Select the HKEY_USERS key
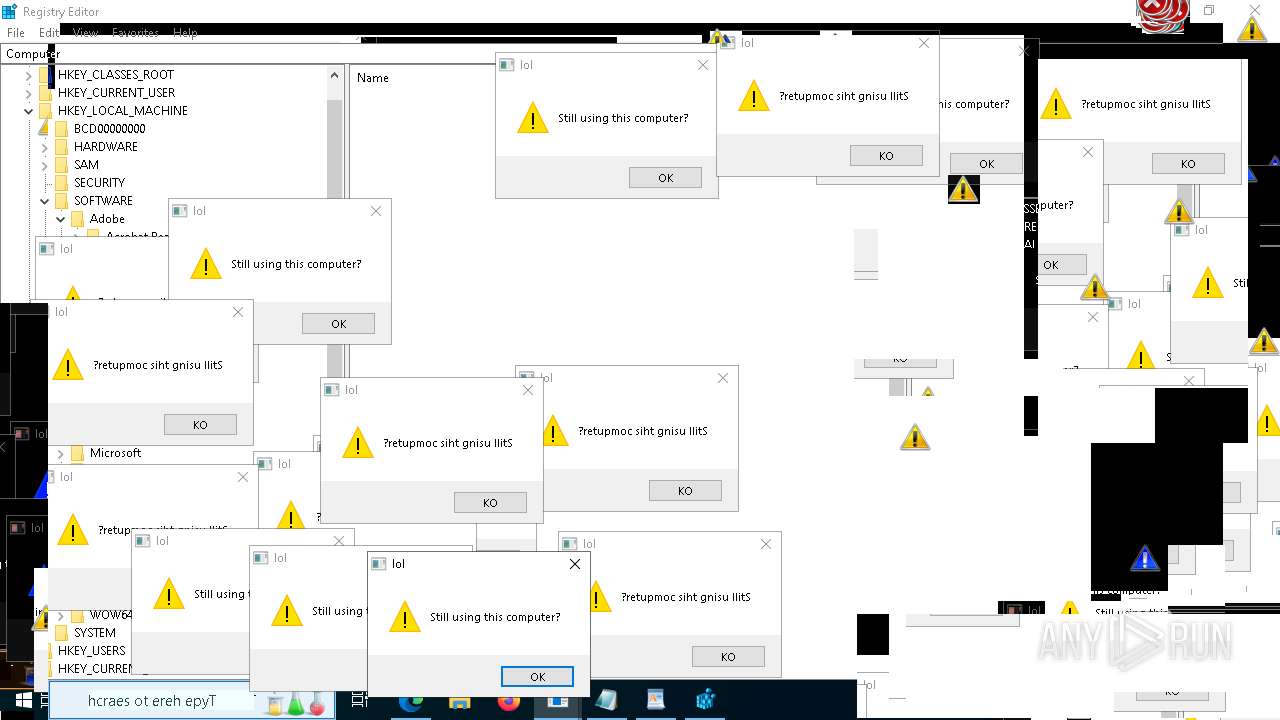The image size is (1280, 720). [x=91, y=651]
